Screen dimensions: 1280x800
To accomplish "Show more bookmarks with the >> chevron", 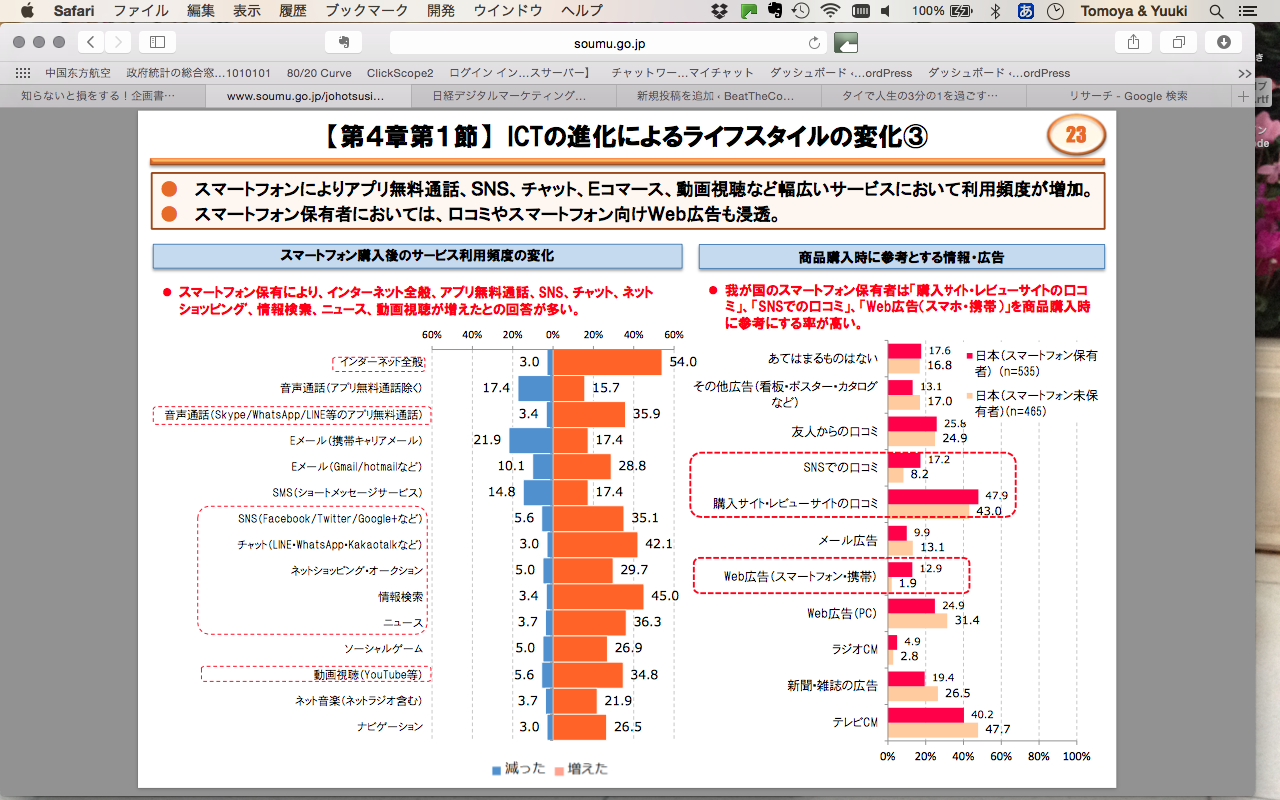I will click(1244, 73).
